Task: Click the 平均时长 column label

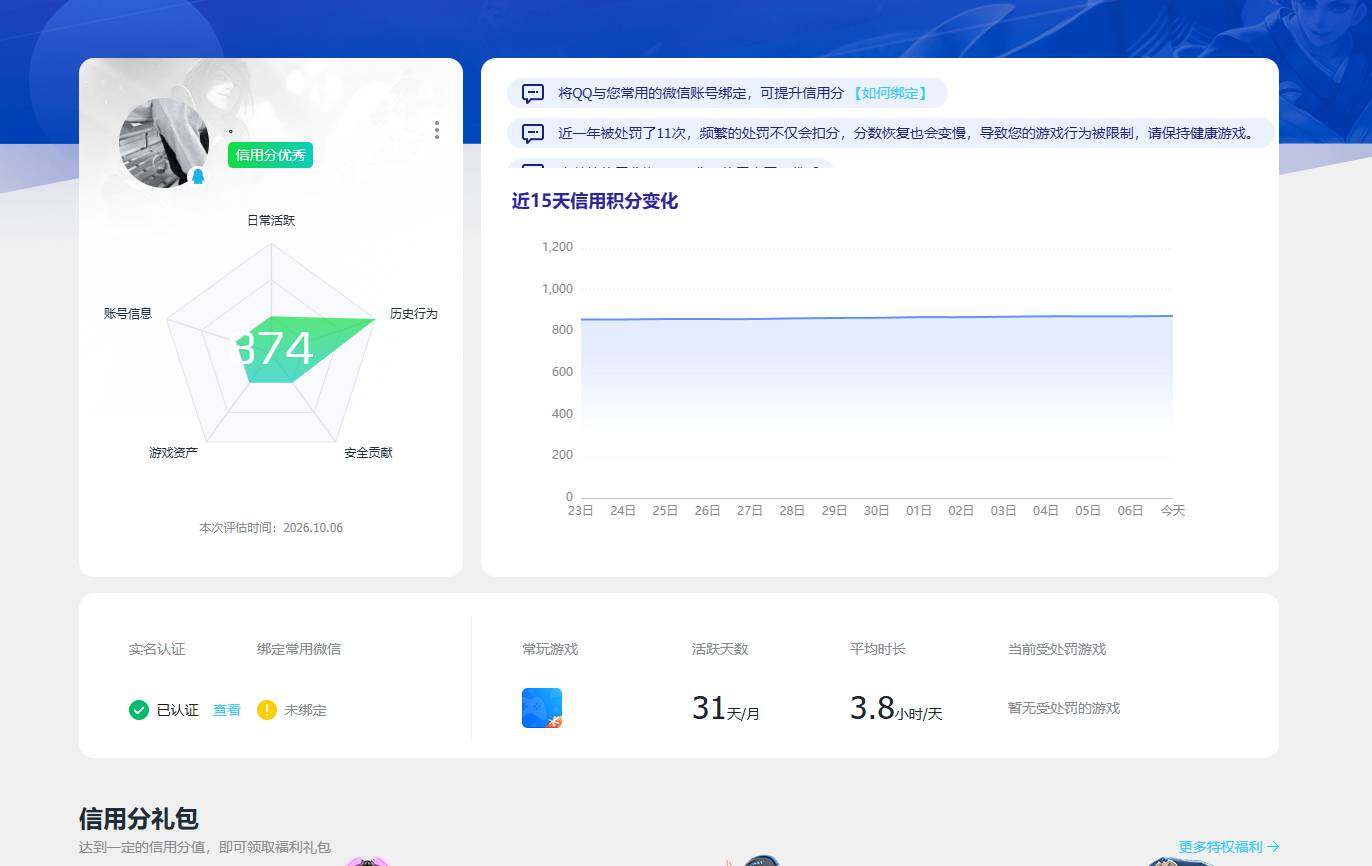Action: [x=878, y=649]
